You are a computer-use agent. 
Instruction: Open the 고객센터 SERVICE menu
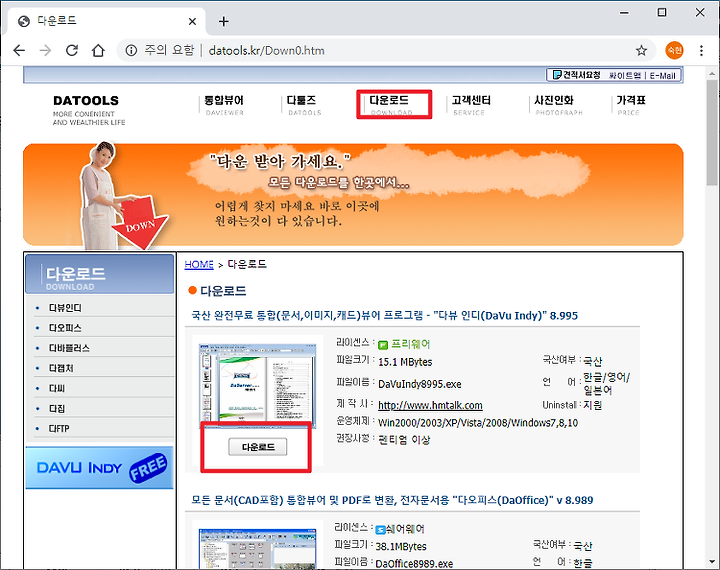[470, 105]
